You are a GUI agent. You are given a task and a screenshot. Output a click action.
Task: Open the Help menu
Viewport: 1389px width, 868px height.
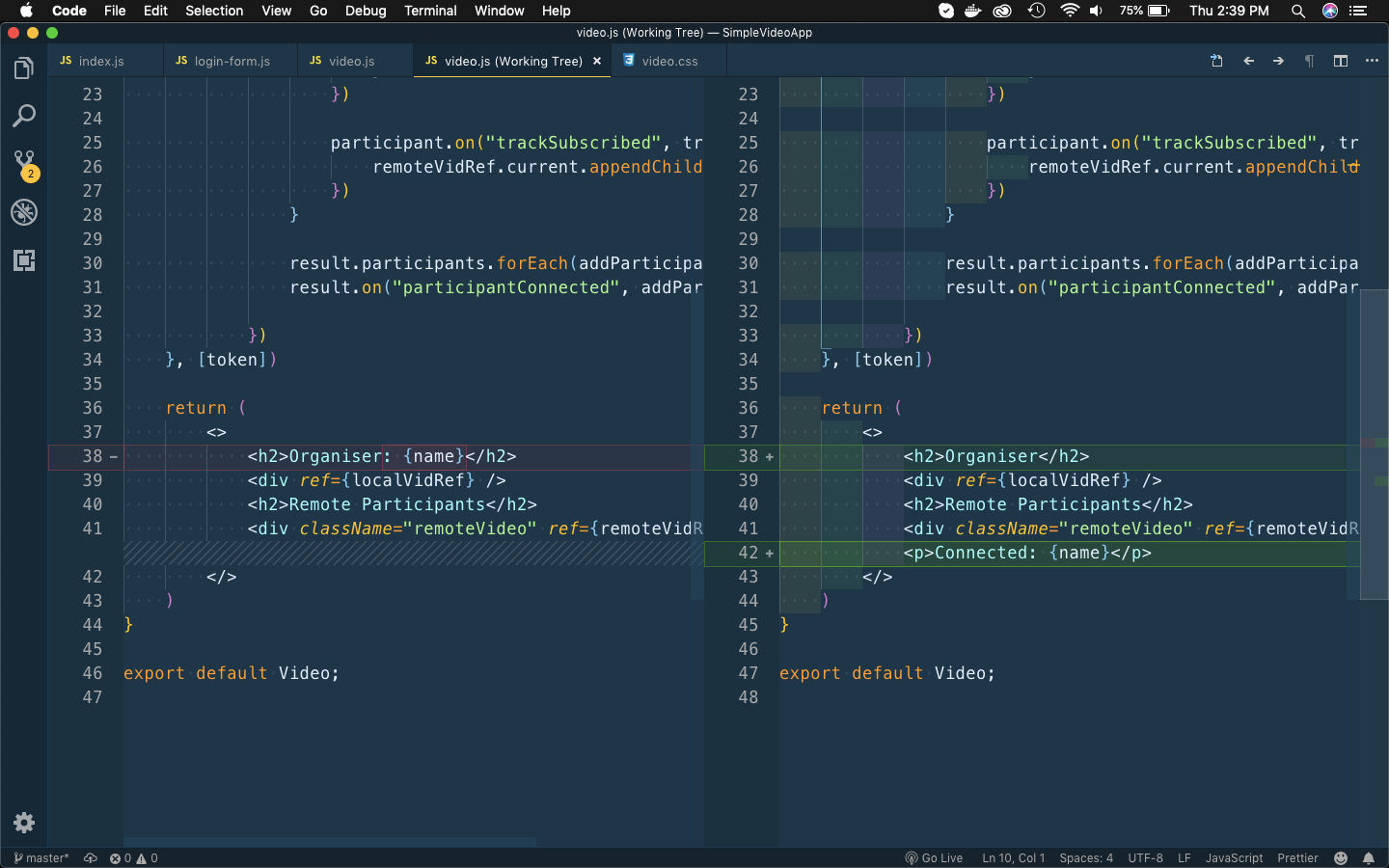pyautogui.click(x=556, y=11)
